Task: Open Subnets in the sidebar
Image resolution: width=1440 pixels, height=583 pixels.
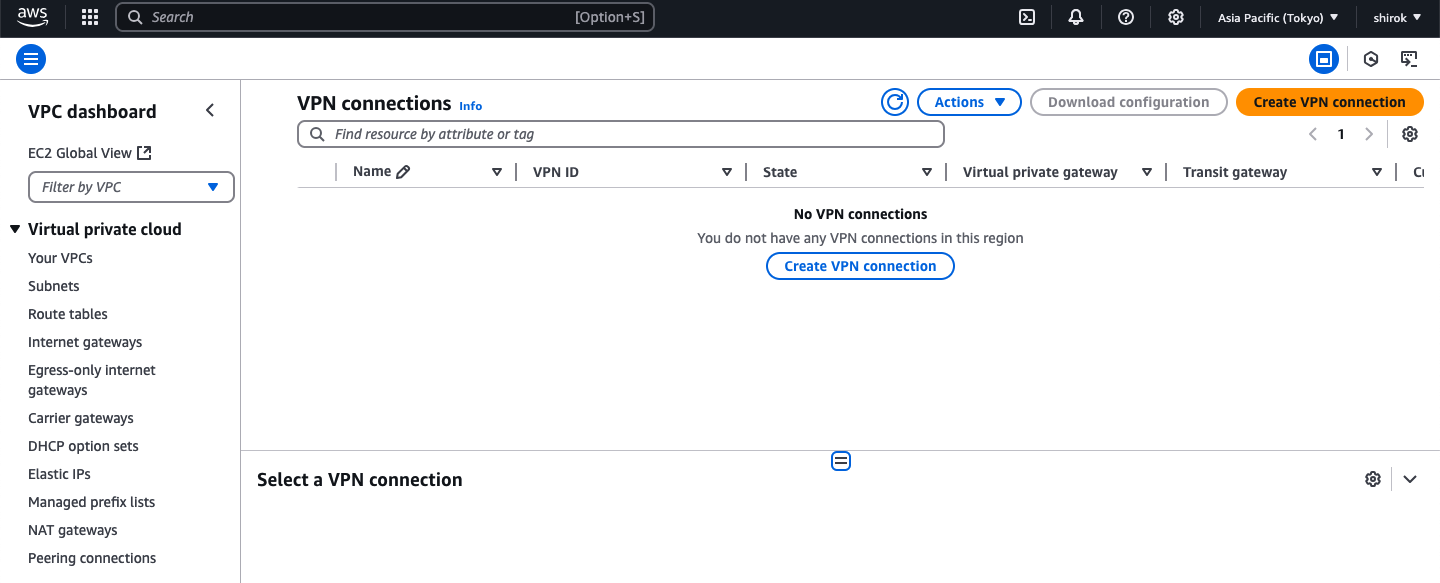Action: 54,286
